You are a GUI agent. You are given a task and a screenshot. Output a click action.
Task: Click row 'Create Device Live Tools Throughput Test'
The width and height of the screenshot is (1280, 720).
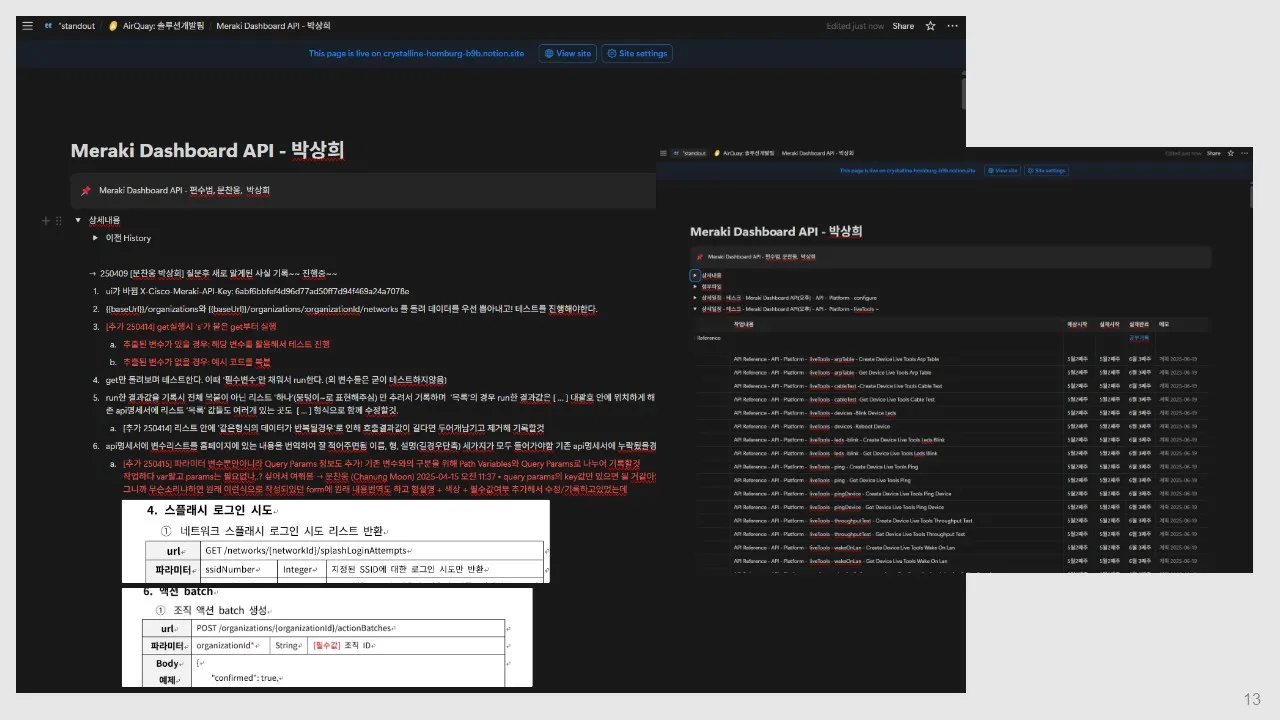[x=853, y=521]
